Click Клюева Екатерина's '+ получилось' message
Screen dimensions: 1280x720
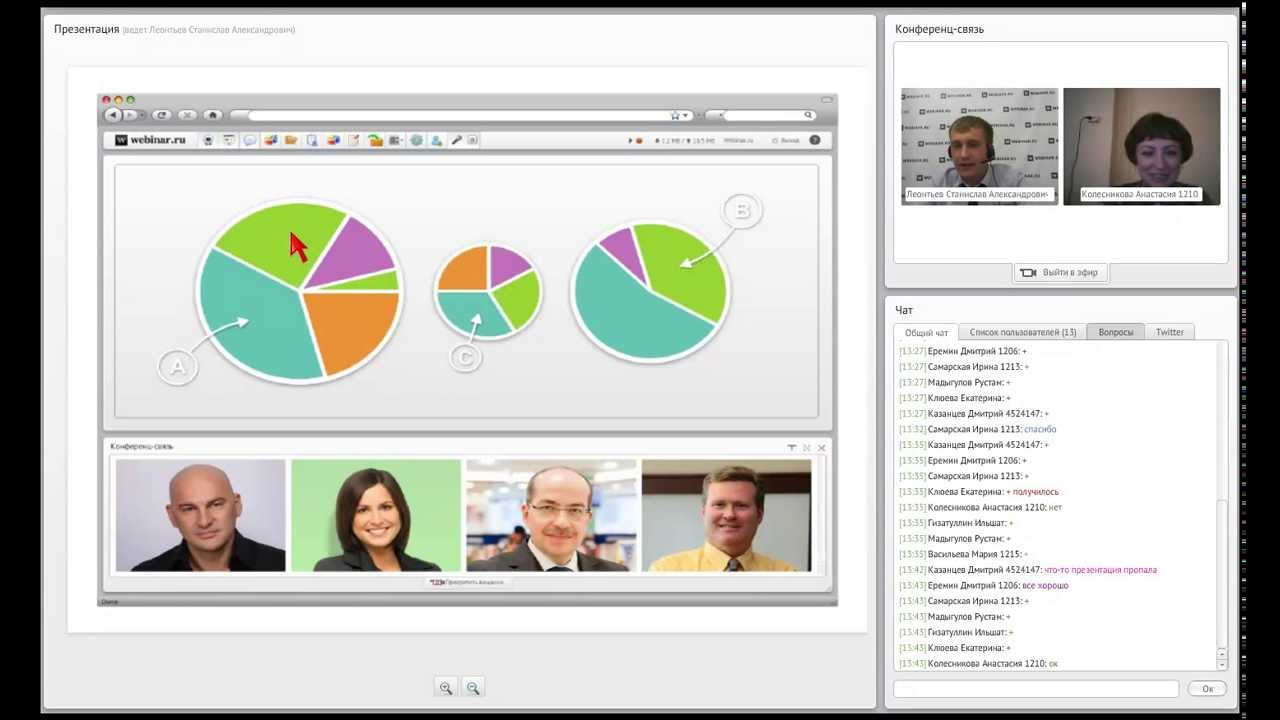[1032, 492]
